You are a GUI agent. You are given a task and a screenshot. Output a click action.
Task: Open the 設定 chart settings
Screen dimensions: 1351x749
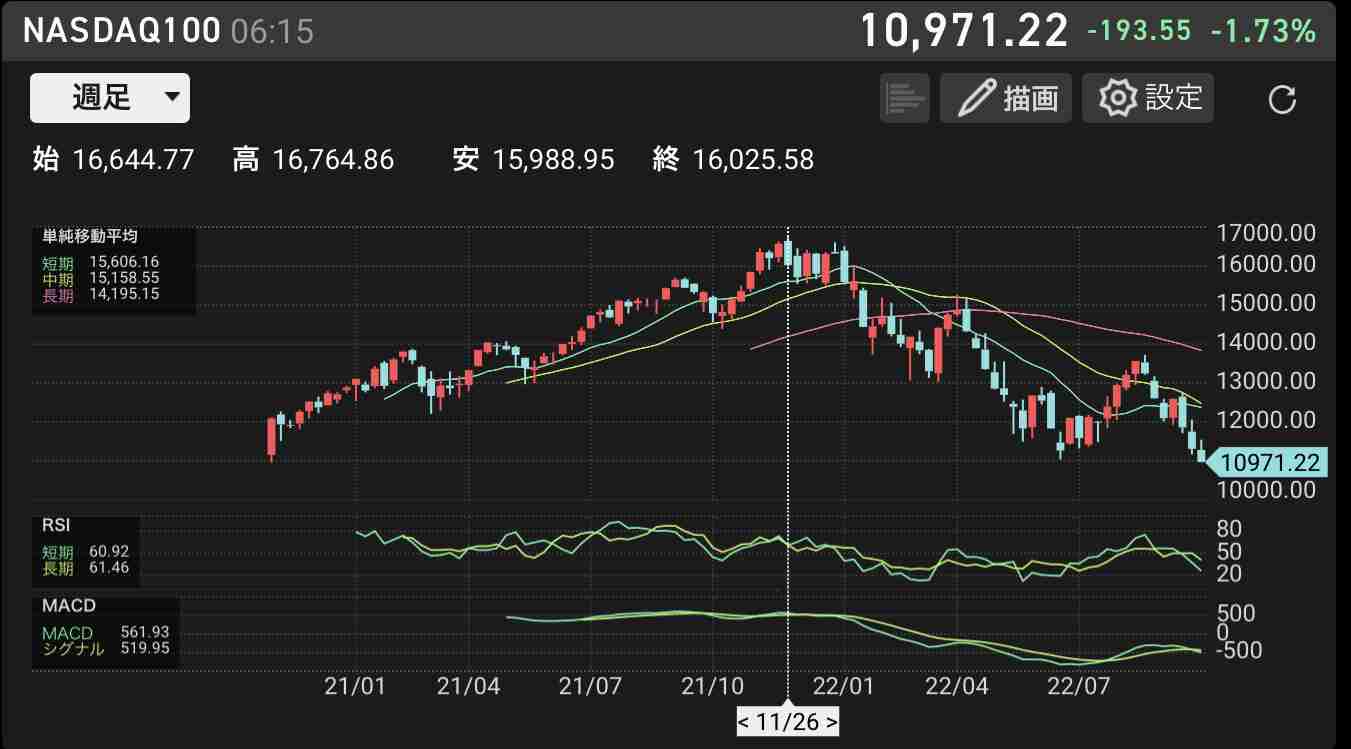pos(1148,98)
